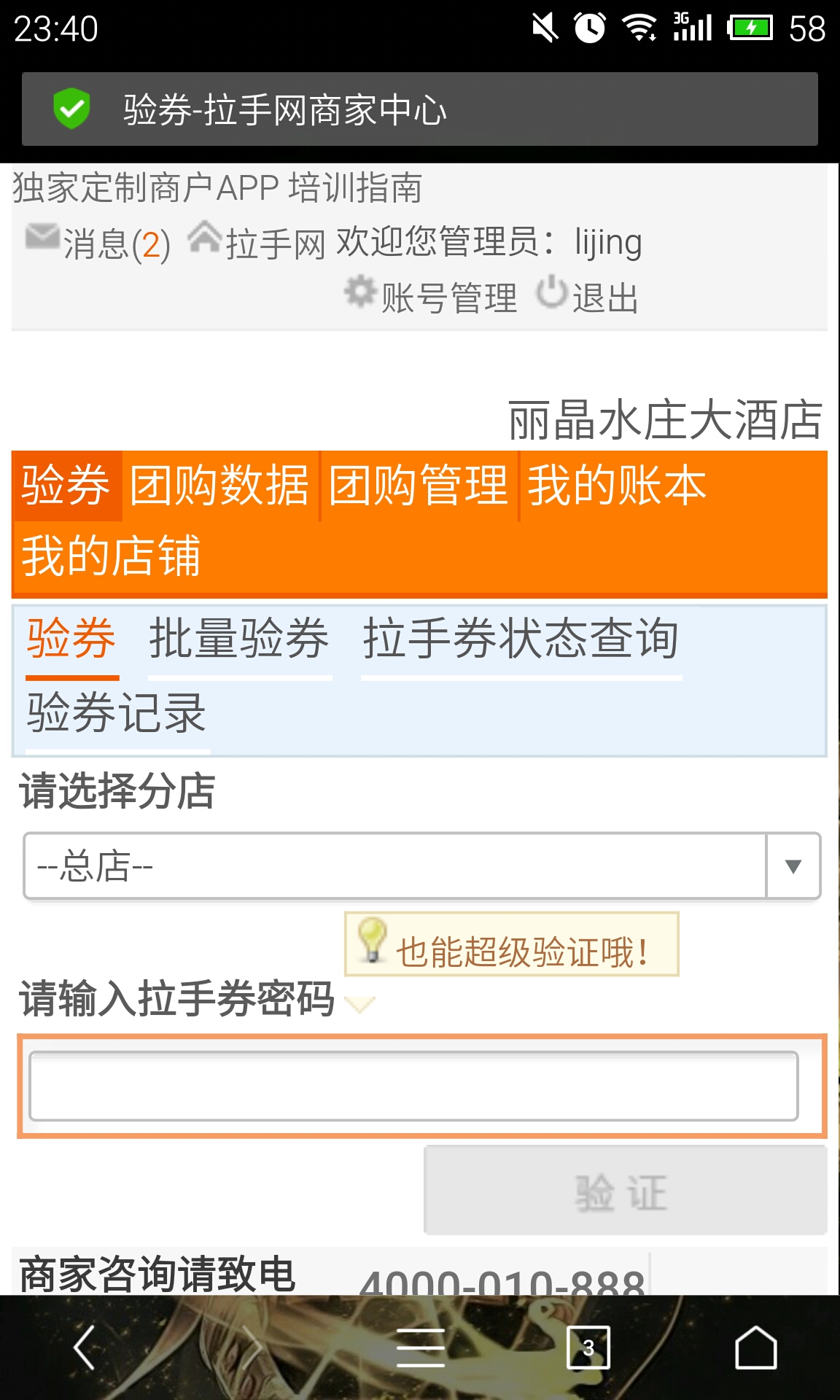The image size is (840, 1400).
Task: Select the 批量验券 sub-tab
Action: (240, 639)
